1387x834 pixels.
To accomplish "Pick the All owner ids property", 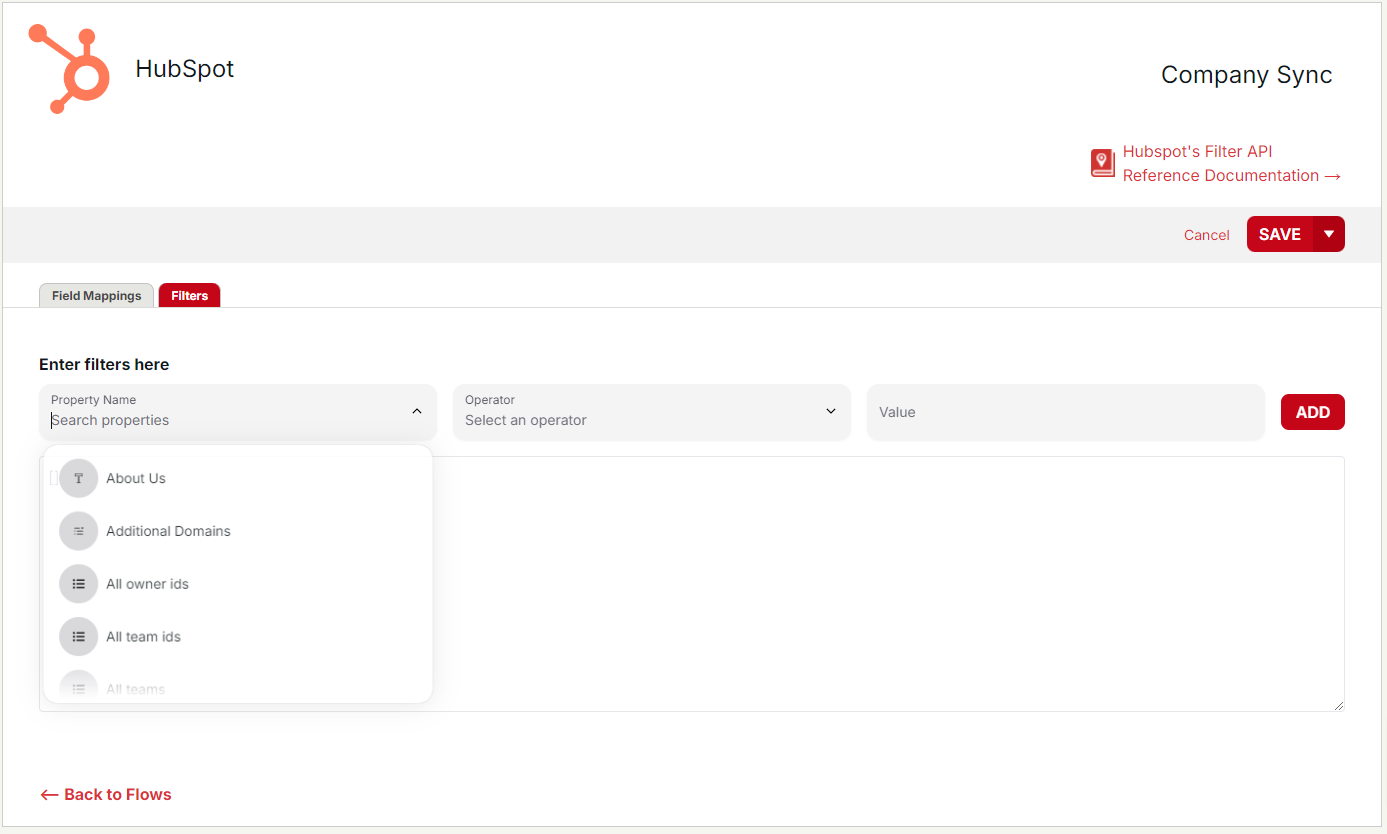I will coord(238,584).
